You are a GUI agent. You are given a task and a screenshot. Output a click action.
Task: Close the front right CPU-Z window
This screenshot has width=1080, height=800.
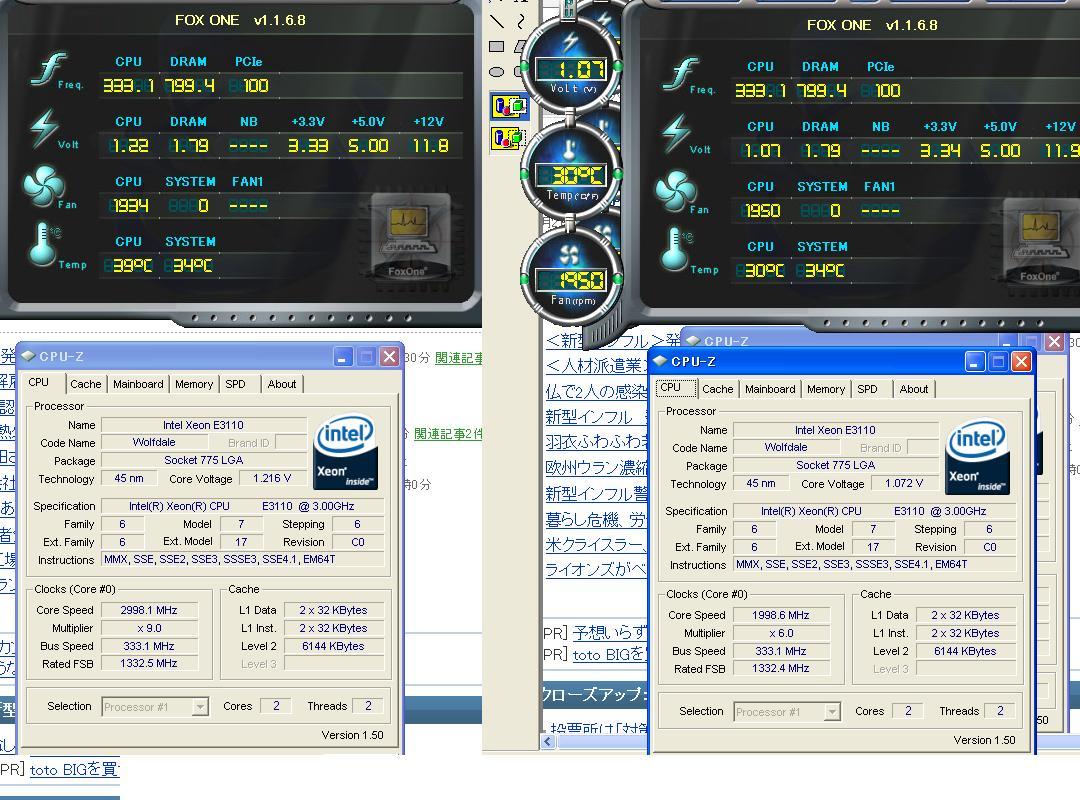[x=1021, y=361]
